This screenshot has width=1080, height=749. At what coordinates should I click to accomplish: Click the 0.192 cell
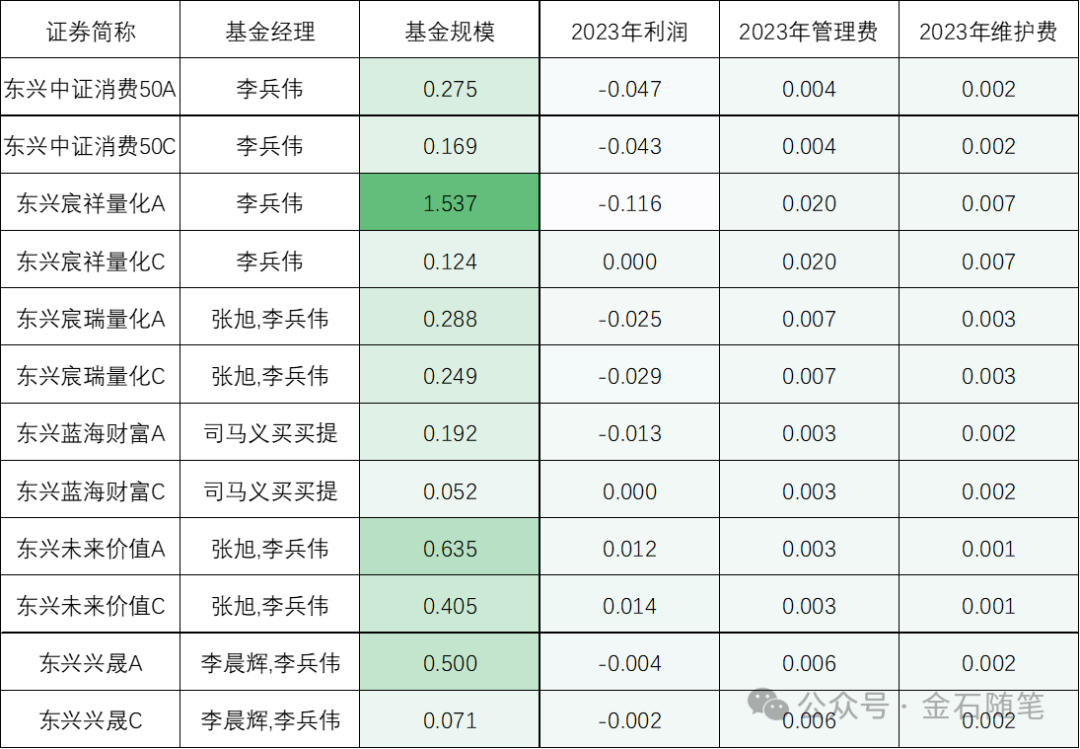(450, 433)
